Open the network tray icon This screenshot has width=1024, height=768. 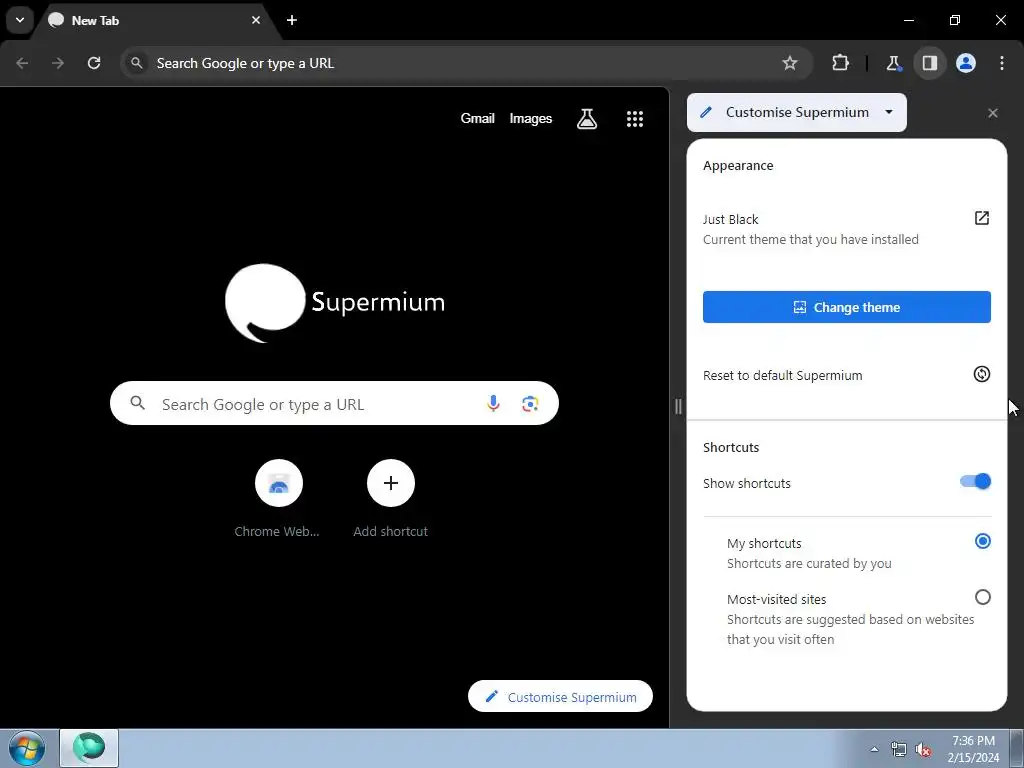pos(899,749)
